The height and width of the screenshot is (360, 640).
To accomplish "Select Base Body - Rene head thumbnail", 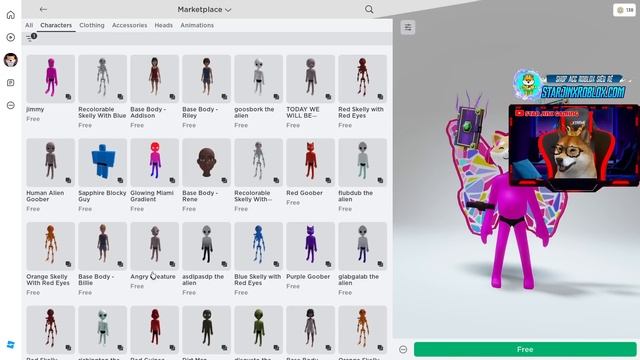I will 207,162.
